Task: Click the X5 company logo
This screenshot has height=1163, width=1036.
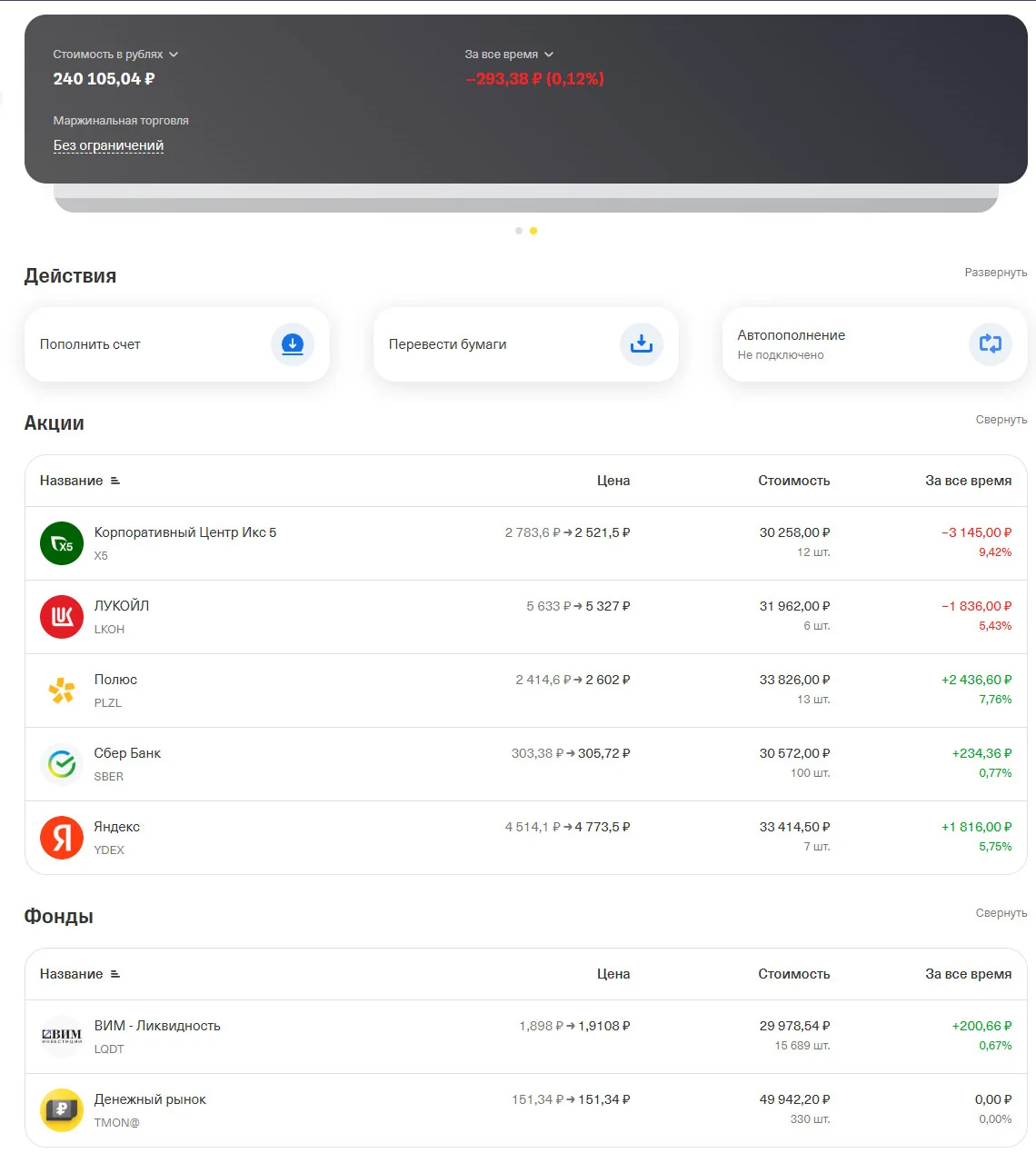Action: 62,543
